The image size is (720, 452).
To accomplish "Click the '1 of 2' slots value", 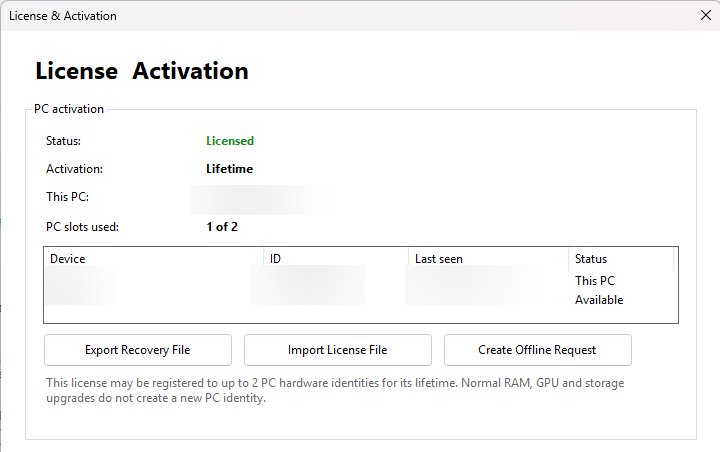I will (222, 227).
